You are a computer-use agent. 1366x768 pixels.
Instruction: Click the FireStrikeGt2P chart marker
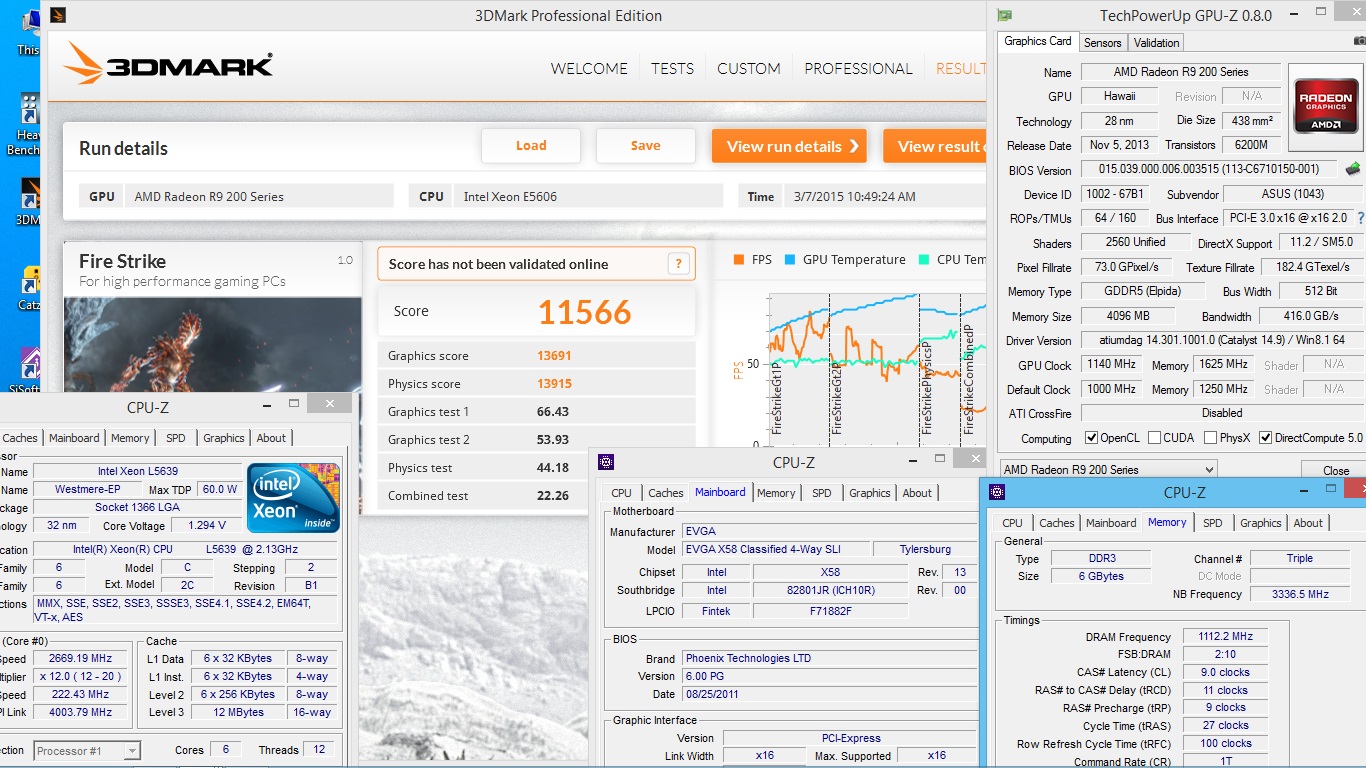coord(837,398)
